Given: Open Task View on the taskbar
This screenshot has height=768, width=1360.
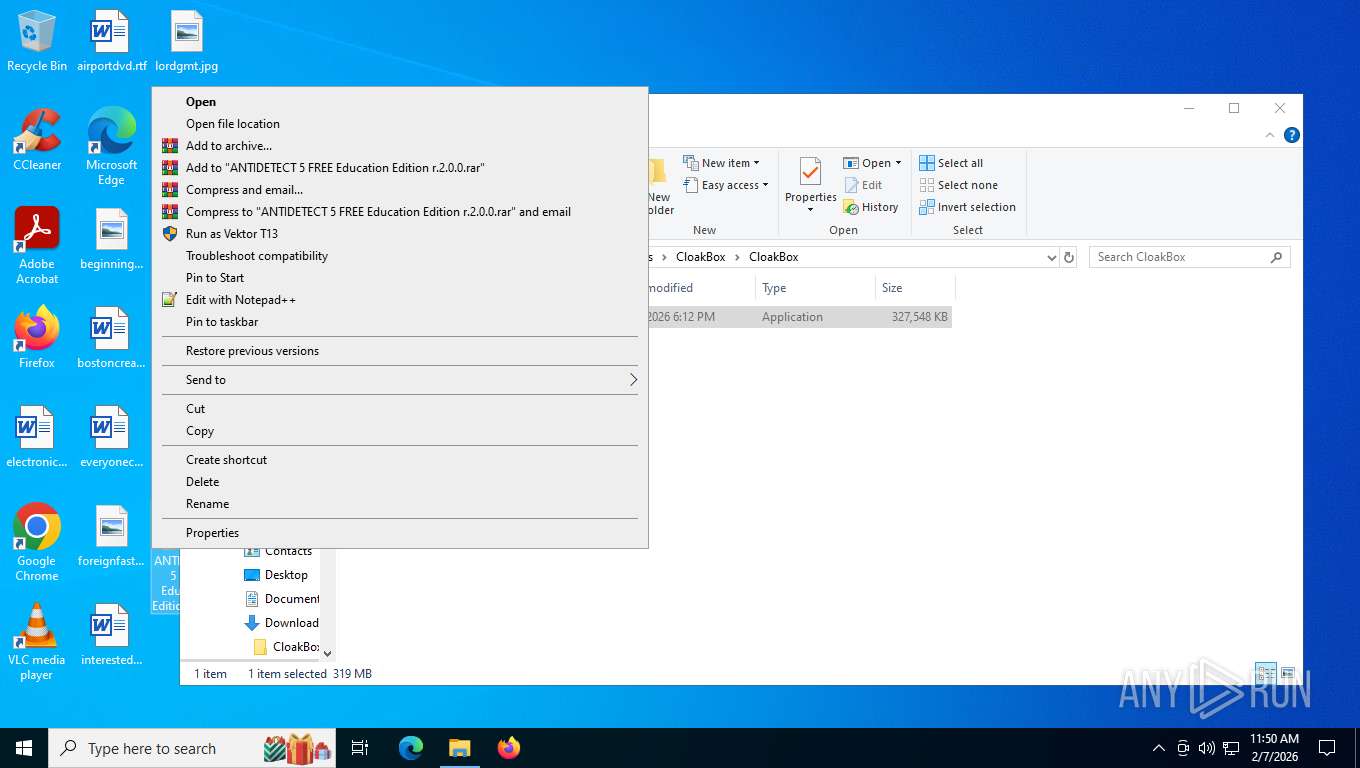Looking at the screenshot, I should (360, 748).
